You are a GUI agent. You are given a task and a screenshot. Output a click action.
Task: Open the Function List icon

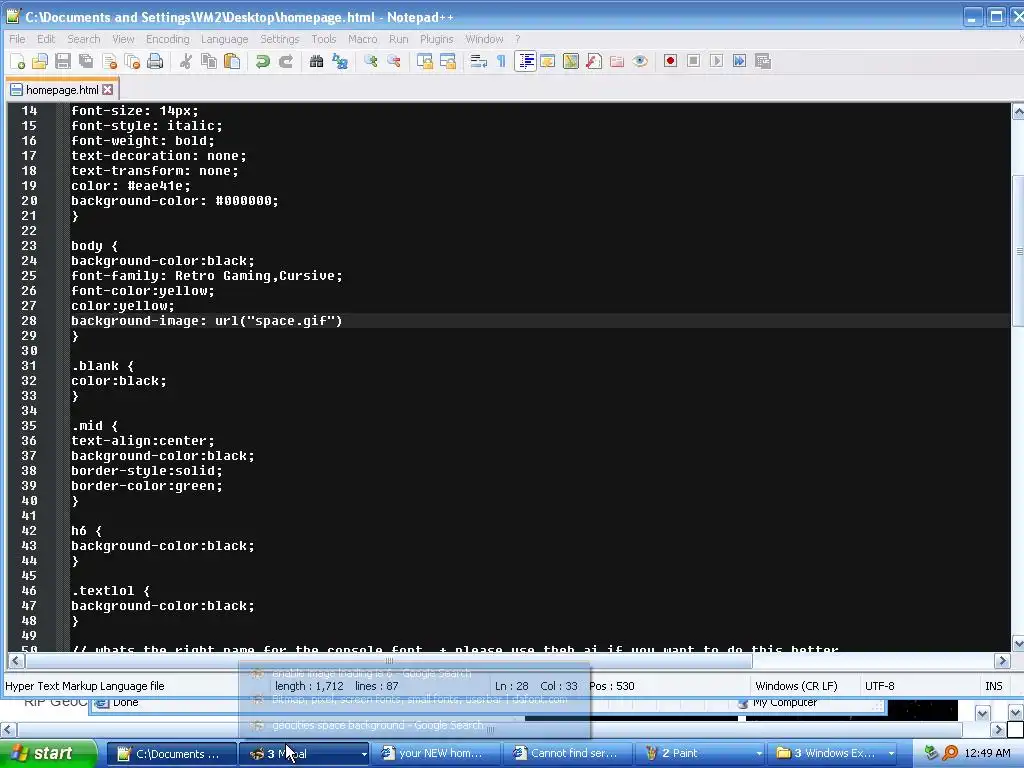594,61
